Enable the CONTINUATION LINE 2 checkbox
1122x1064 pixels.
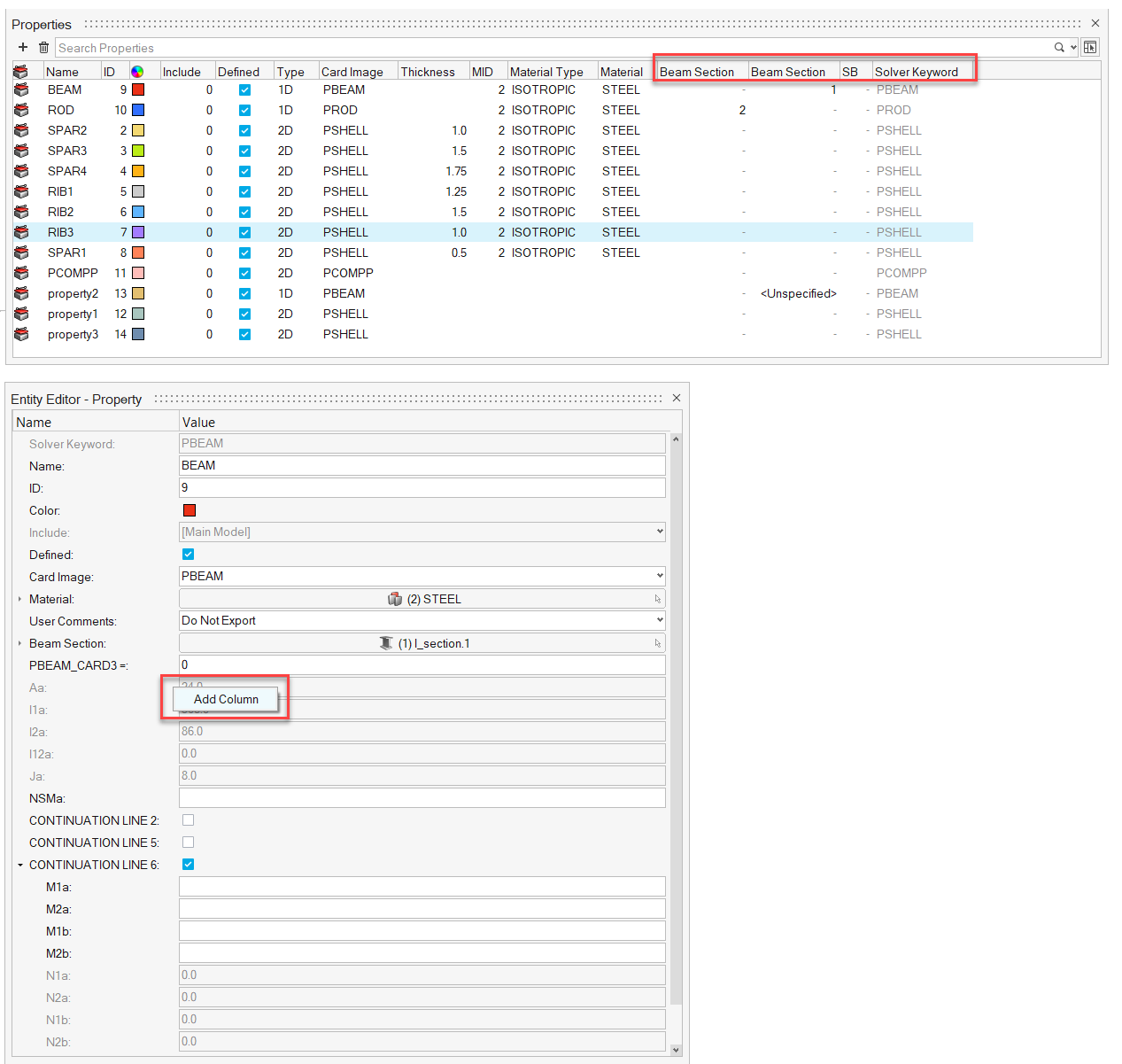pos(188,820)
